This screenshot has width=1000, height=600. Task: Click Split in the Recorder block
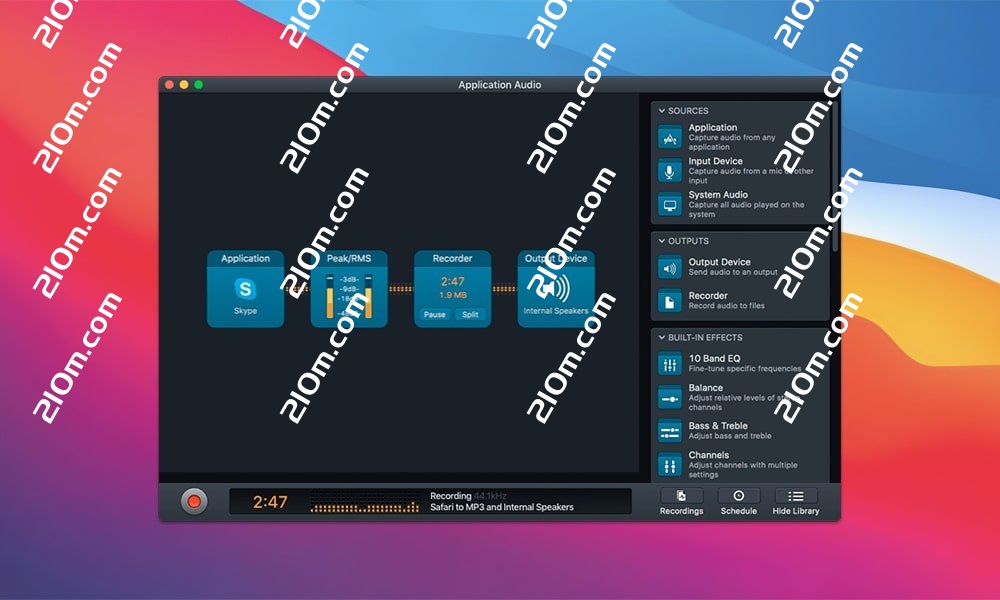pos(470,314)
